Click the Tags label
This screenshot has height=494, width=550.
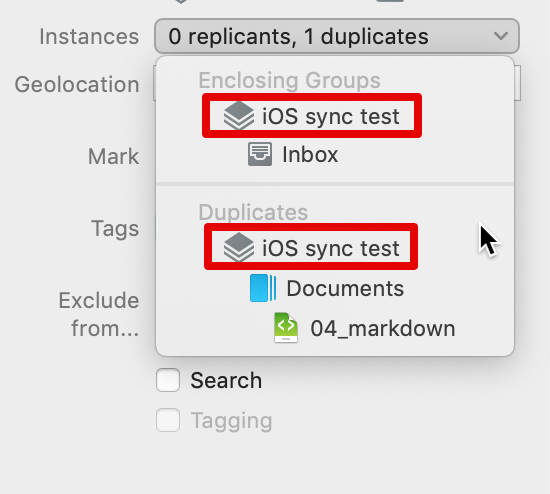pos(115,229)
